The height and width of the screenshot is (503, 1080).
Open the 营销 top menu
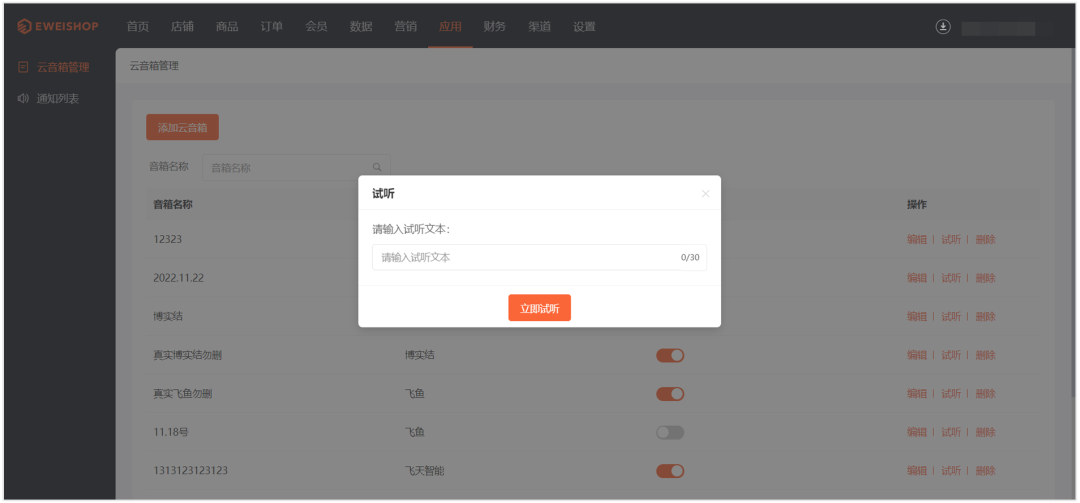[406, 27]
